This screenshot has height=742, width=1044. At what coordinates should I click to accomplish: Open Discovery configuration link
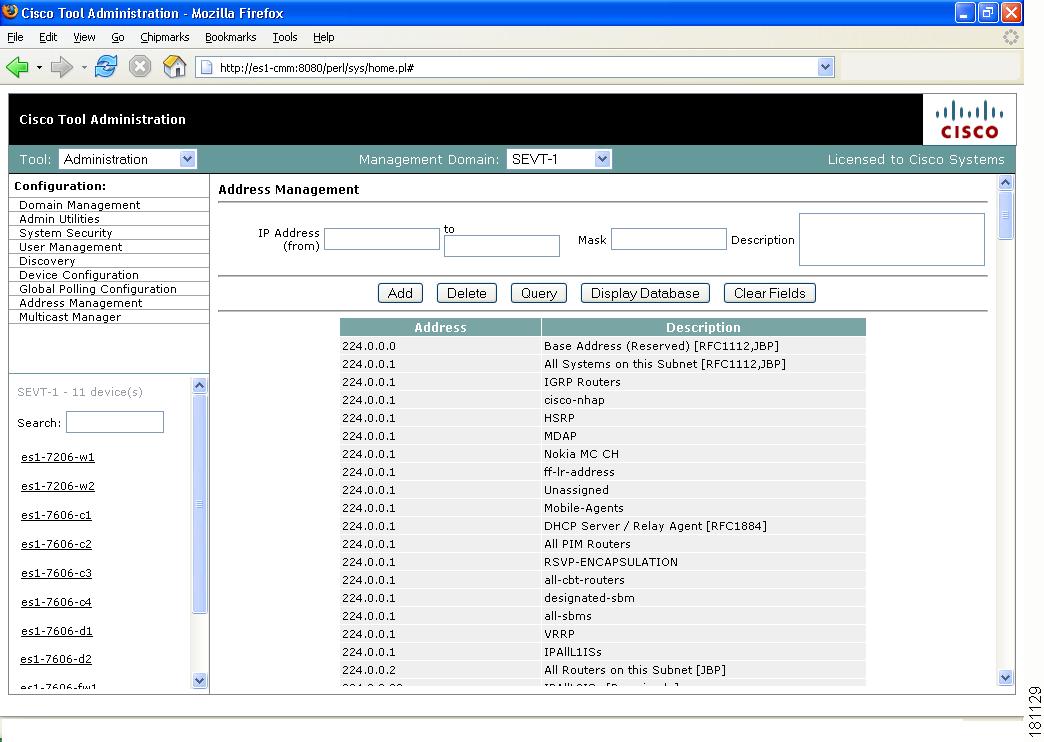pos(47,261)
